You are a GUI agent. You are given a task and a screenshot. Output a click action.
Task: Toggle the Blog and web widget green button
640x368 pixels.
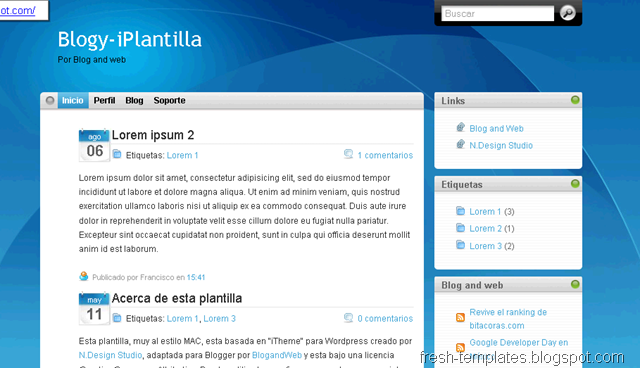point(575,284)
